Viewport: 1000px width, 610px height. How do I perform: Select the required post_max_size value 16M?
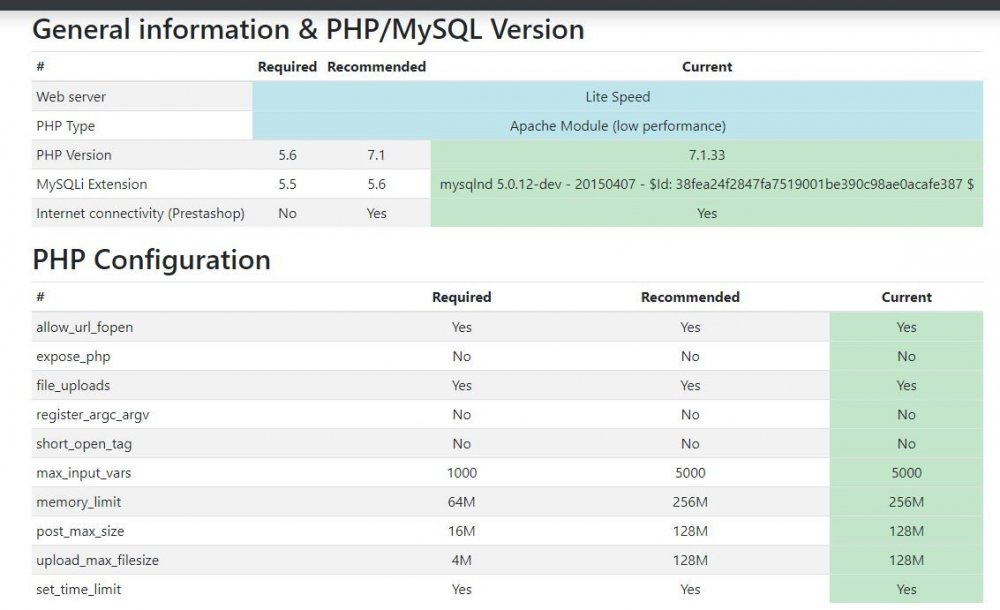click(461, 531)
